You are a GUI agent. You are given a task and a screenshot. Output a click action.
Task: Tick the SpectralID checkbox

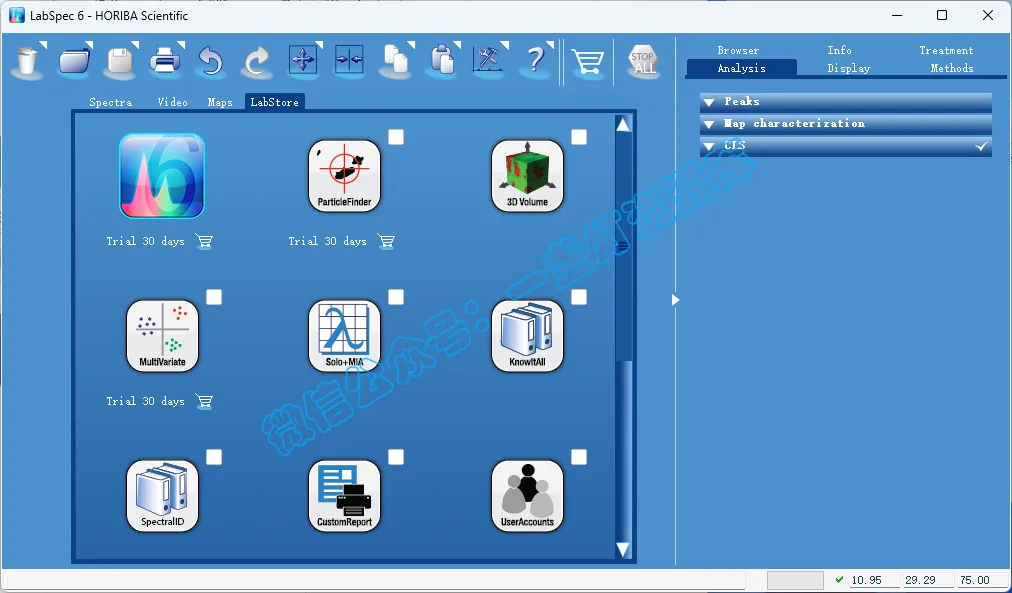tap(214, 457)
